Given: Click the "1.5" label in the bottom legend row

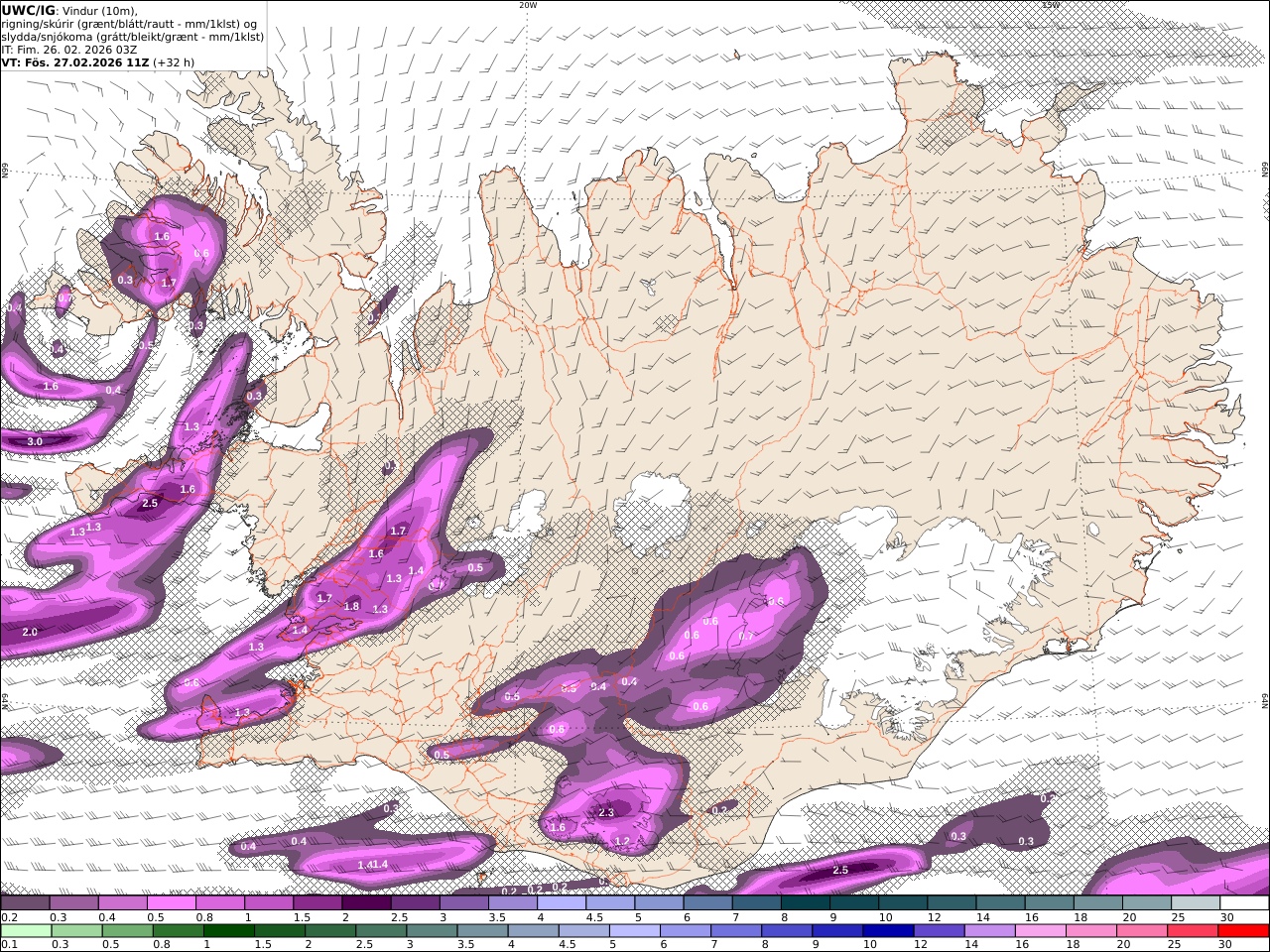Looking at the screenshot, I should coord(263,944).
